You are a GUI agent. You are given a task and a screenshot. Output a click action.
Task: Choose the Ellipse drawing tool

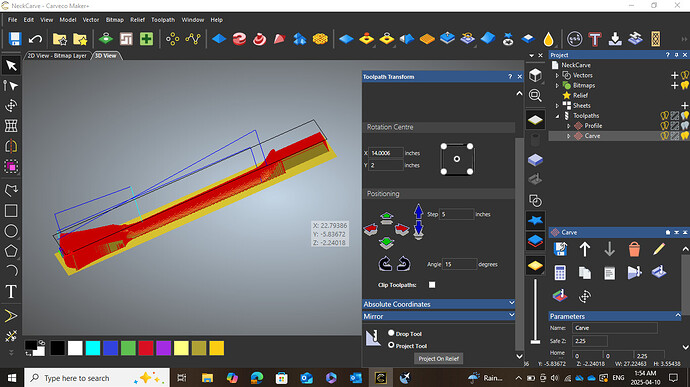tap(11, 231)
